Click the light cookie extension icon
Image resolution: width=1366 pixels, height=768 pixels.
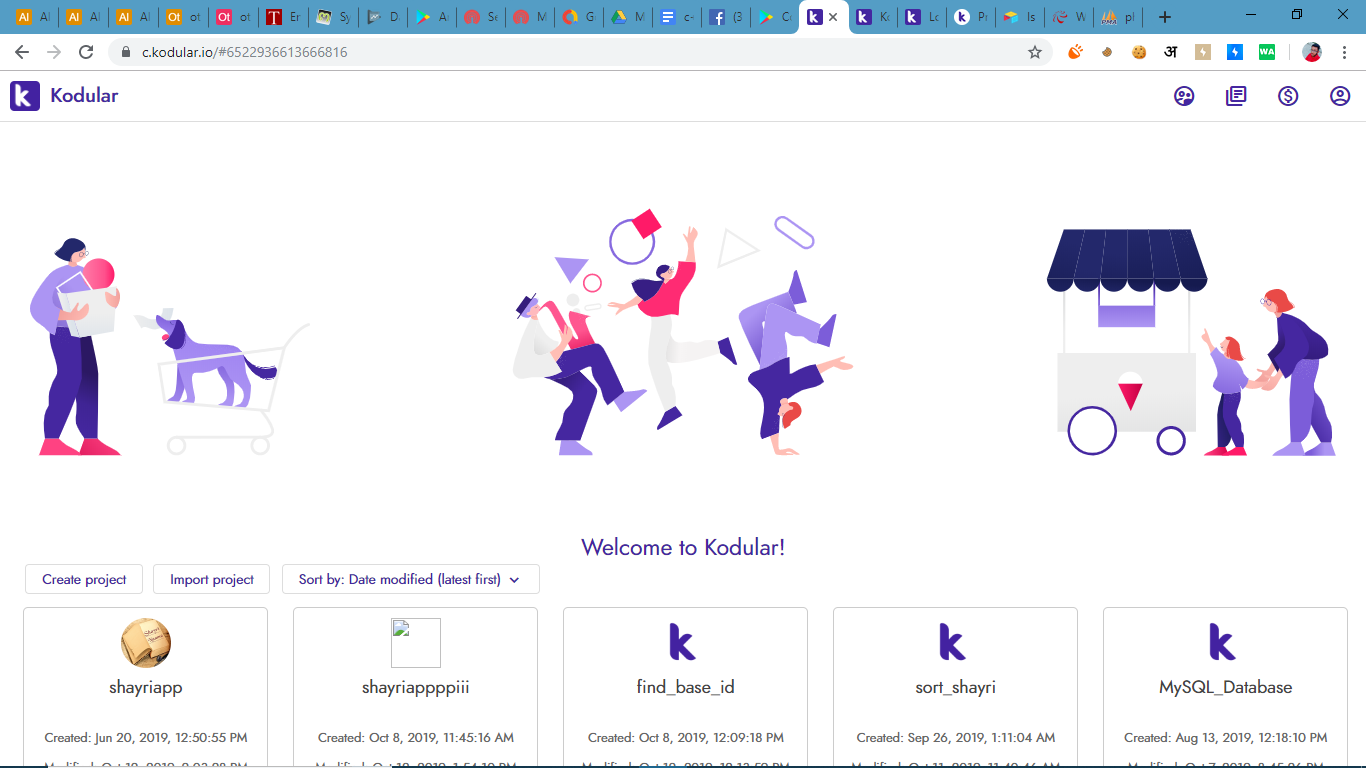pos(1139,52)
